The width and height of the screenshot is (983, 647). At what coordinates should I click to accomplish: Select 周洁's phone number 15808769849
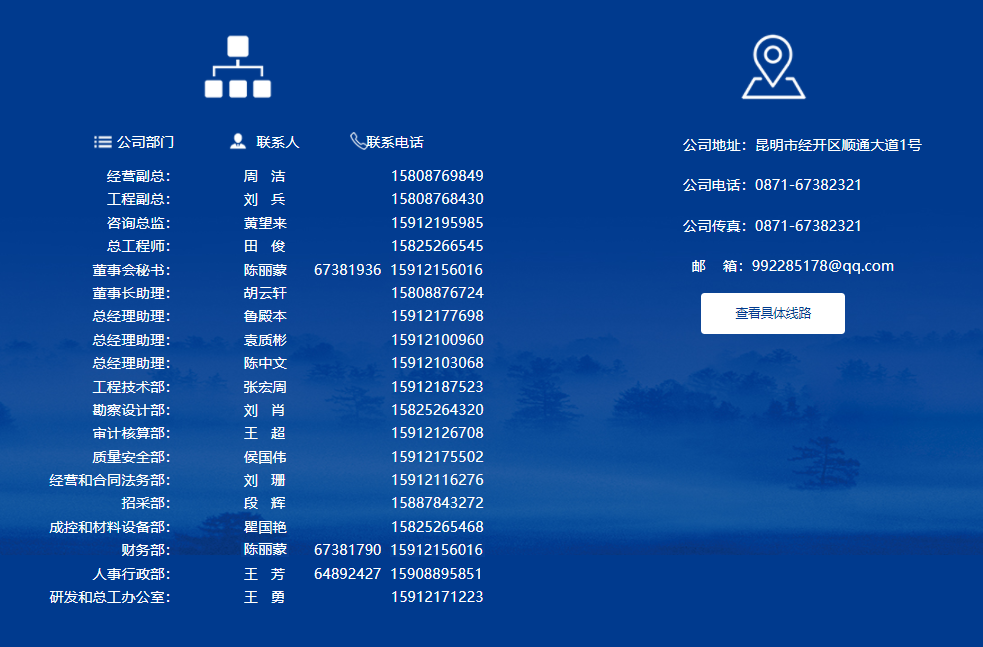tap(437, 175)
